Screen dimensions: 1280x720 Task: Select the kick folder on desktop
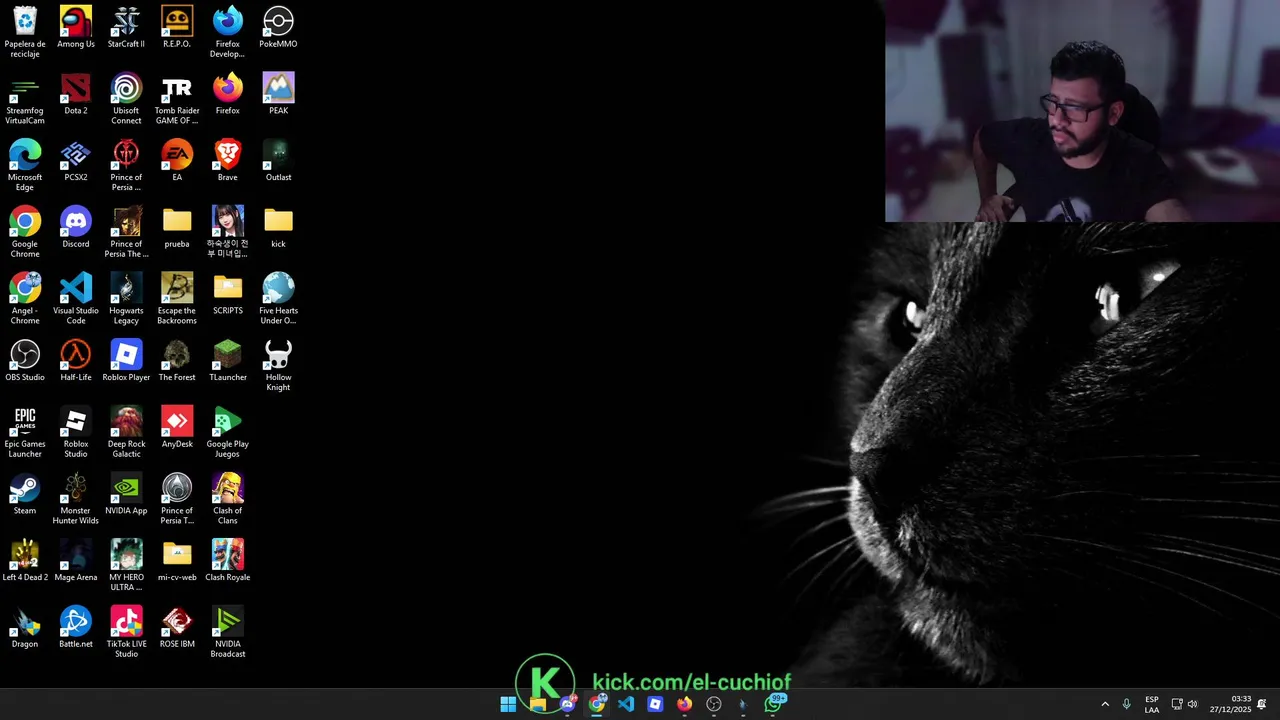278,228
